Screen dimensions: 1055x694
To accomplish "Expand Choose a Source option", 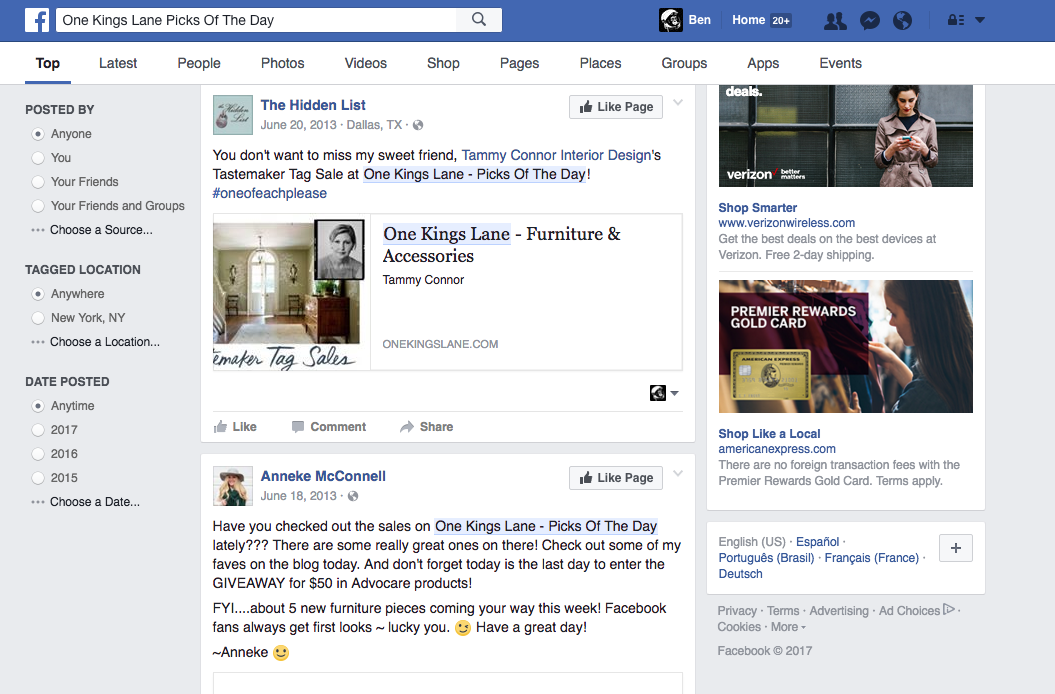I will [92, 230].
